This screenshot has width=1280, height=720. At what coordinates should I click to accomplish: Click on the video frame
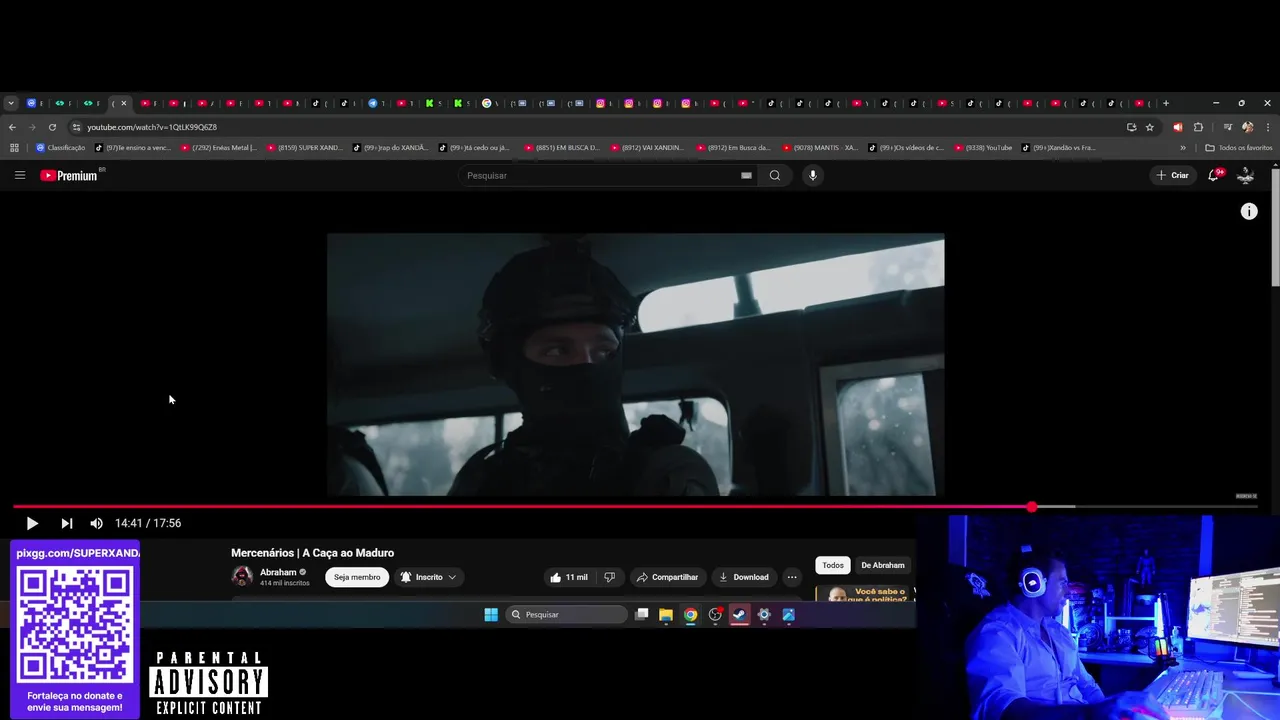click(x=635, y=365)
